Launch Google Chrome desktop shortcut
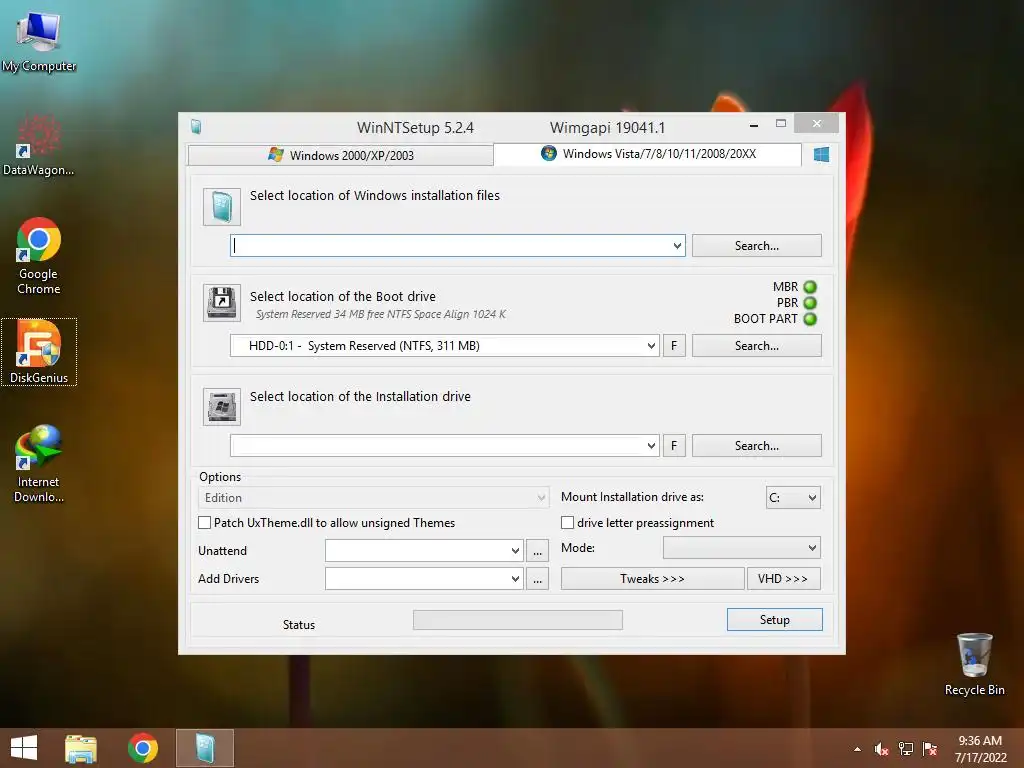The height and width of the screenshot is (768, 1024). tap(39, 256)
